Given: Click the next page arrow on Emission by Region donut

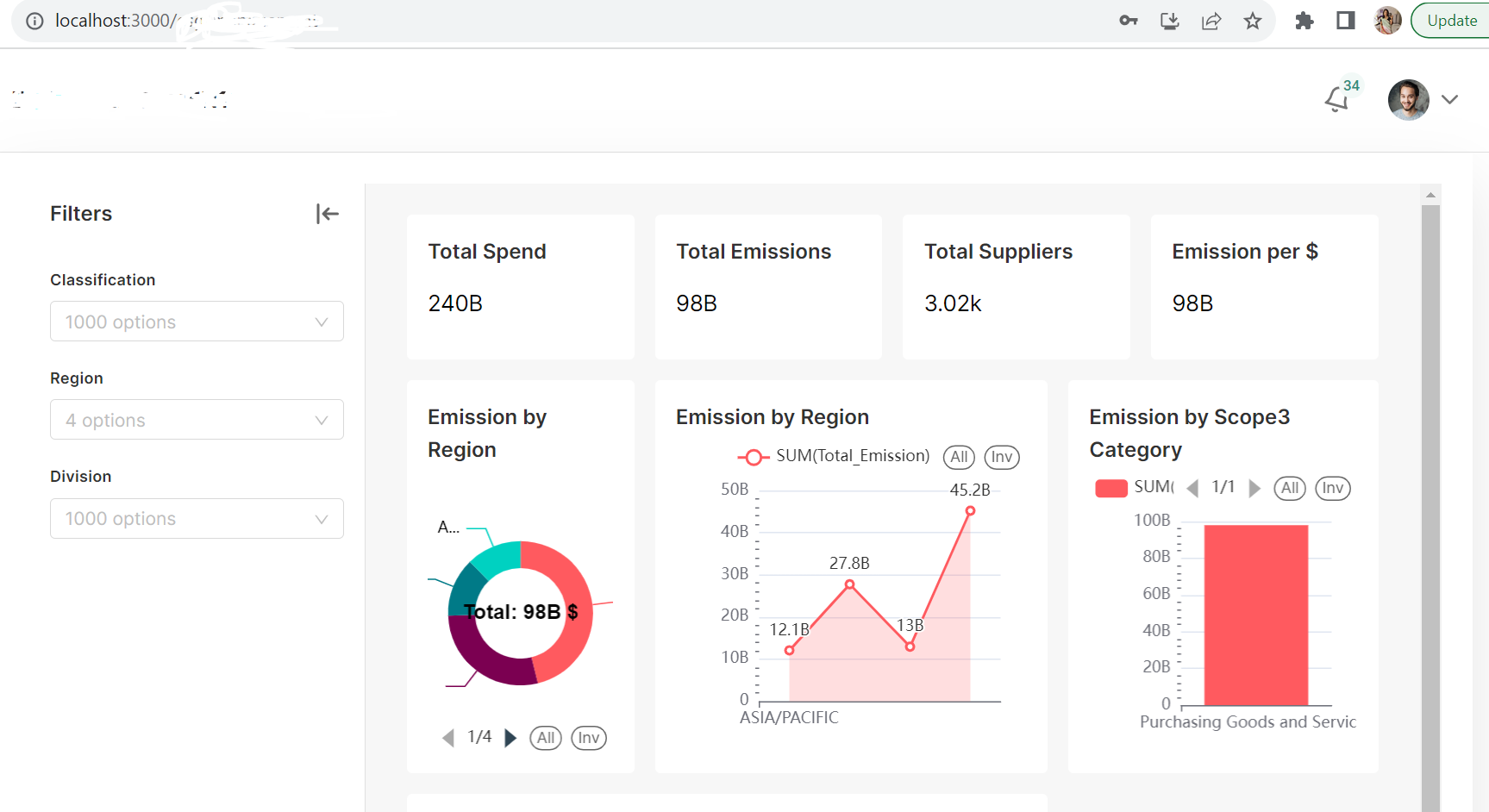Looking at the screenshot, I should point(510,737).
